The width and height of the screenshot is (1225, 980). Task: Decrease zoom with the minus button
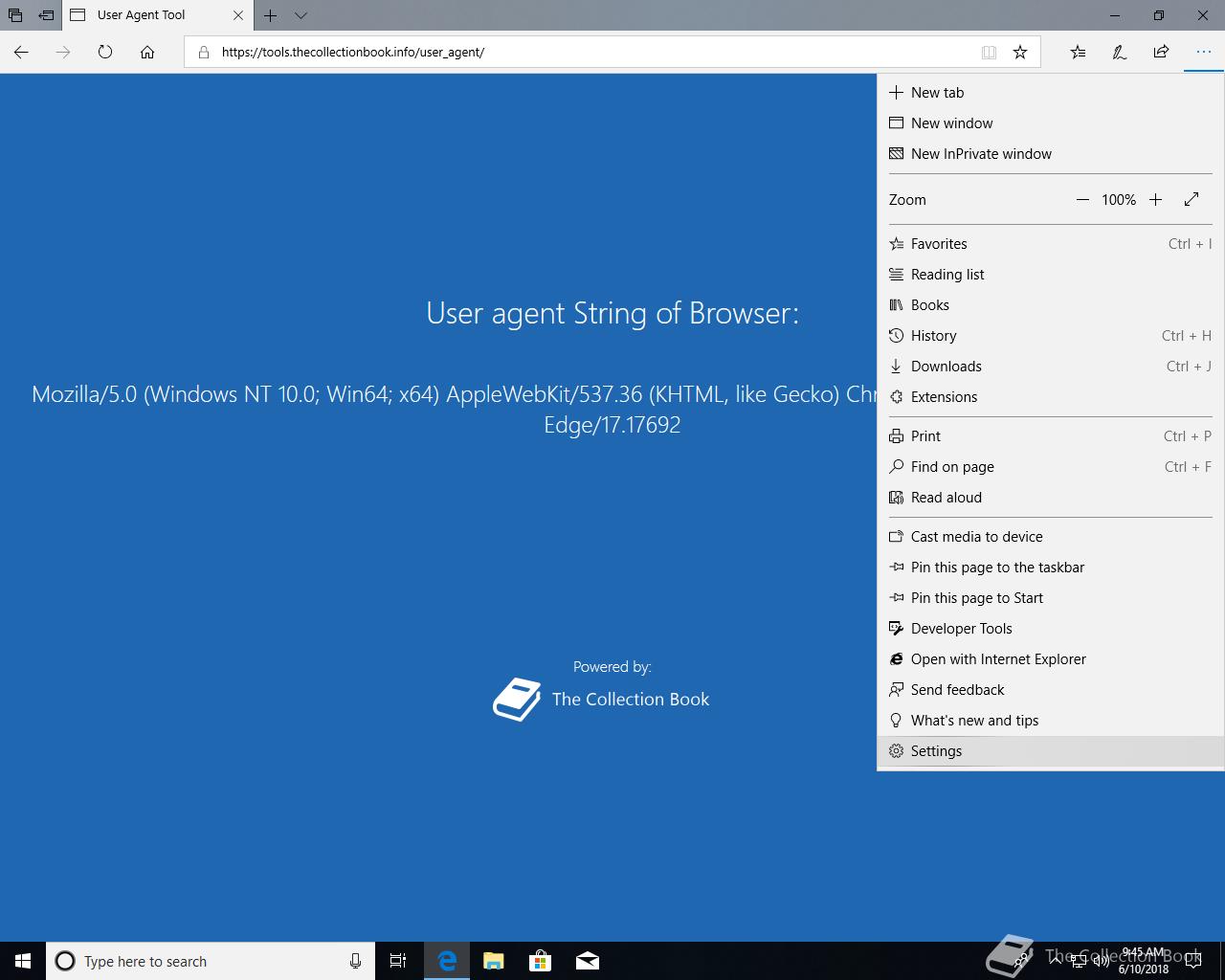point(1082,200)
